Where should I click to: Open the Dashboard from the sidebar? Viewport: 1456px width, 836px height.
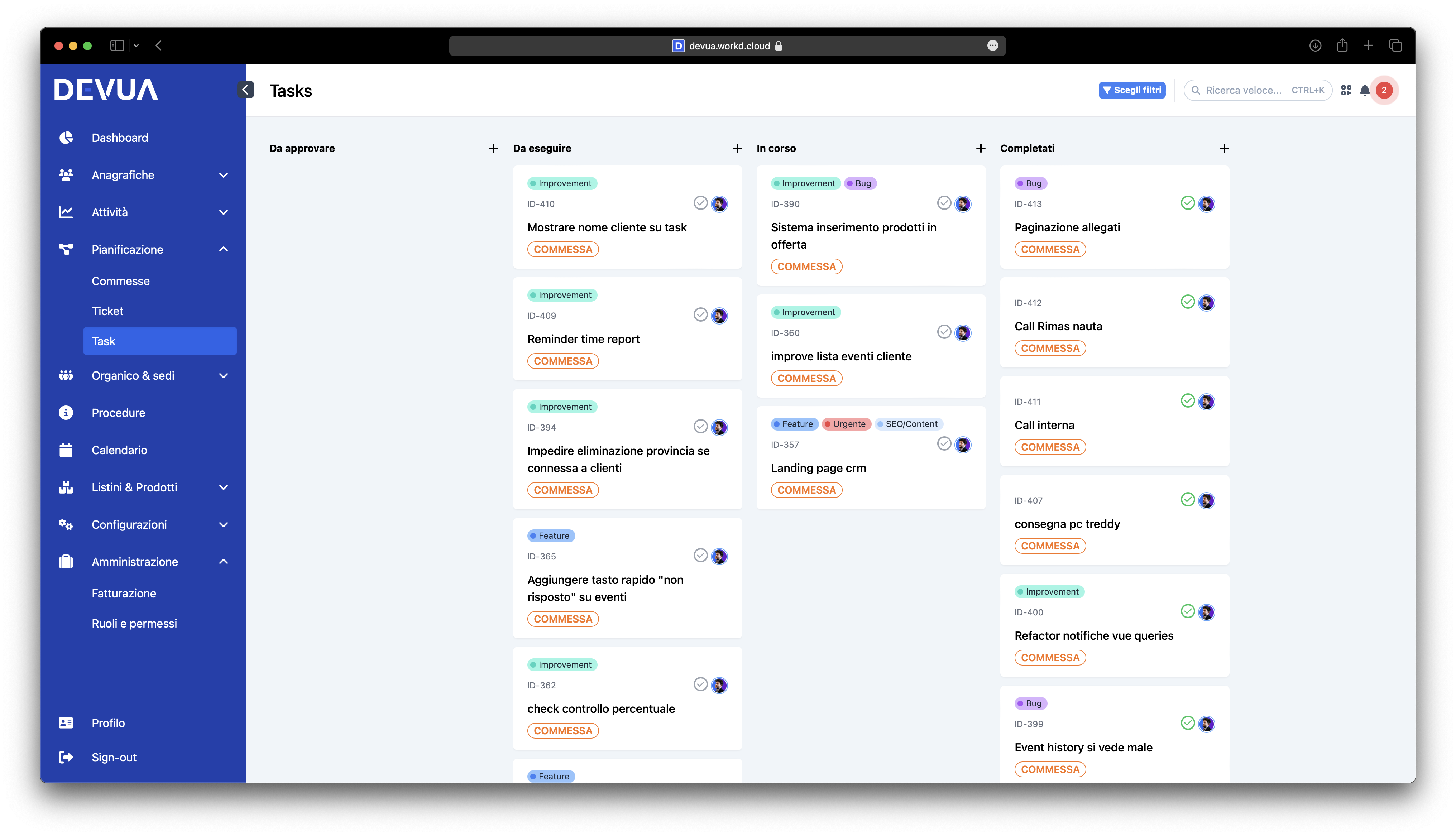(x=120, y=137)
